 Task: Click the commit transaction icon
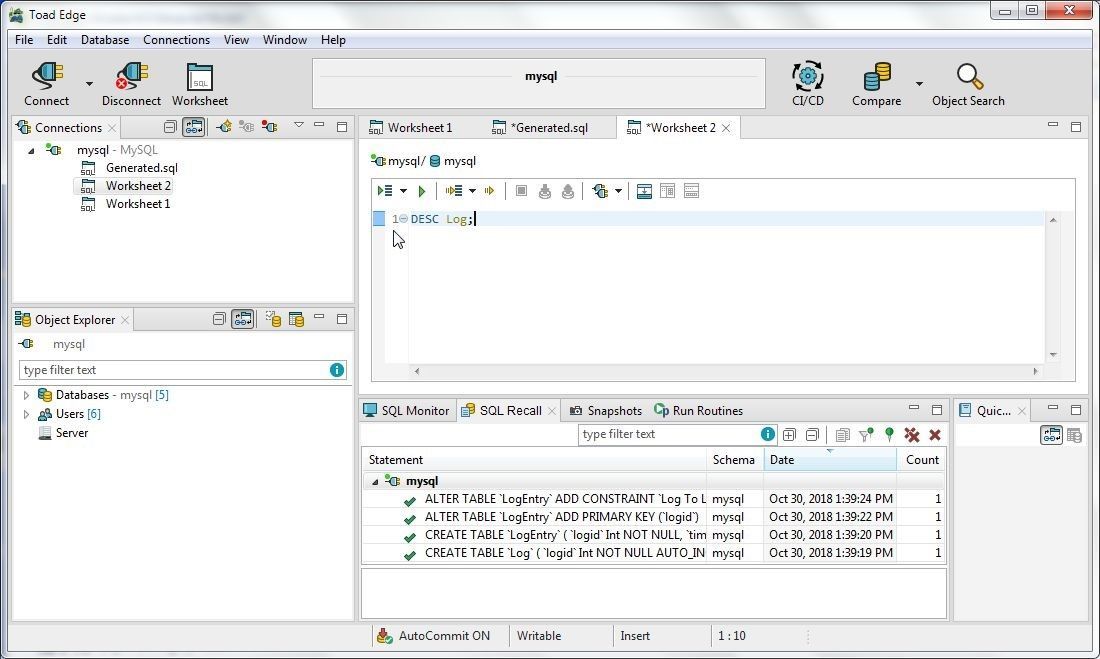click(544, 191)
